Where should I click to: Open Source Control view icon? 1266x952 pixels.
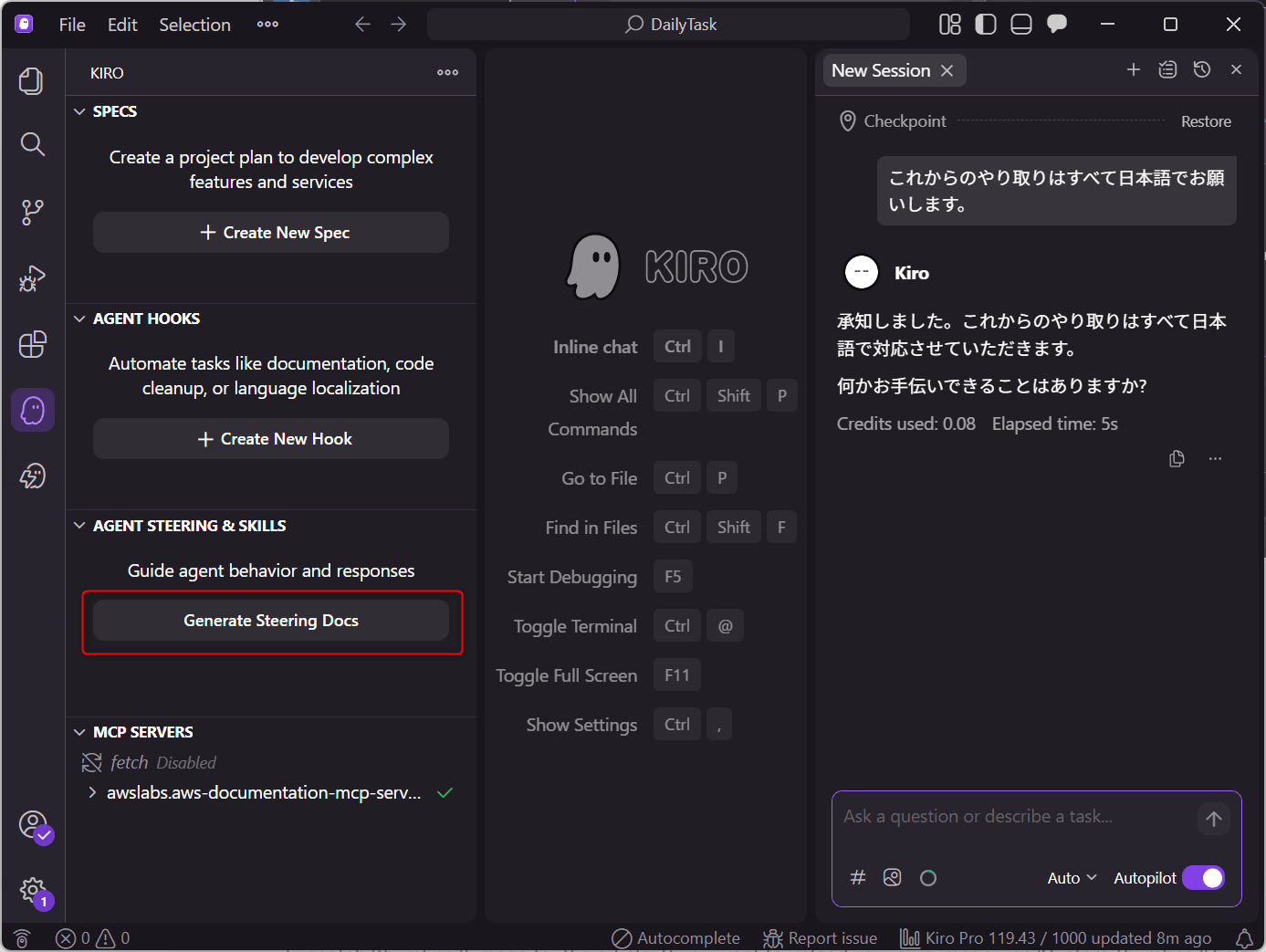(x=32, y=212)
